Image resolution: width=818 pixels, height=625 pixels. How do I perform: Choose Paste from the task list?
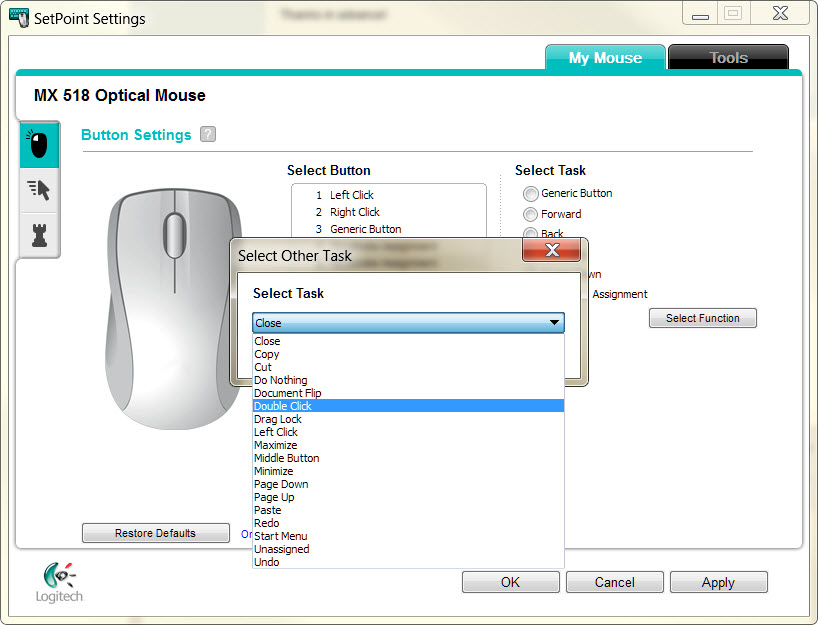(x=408, y=510)
